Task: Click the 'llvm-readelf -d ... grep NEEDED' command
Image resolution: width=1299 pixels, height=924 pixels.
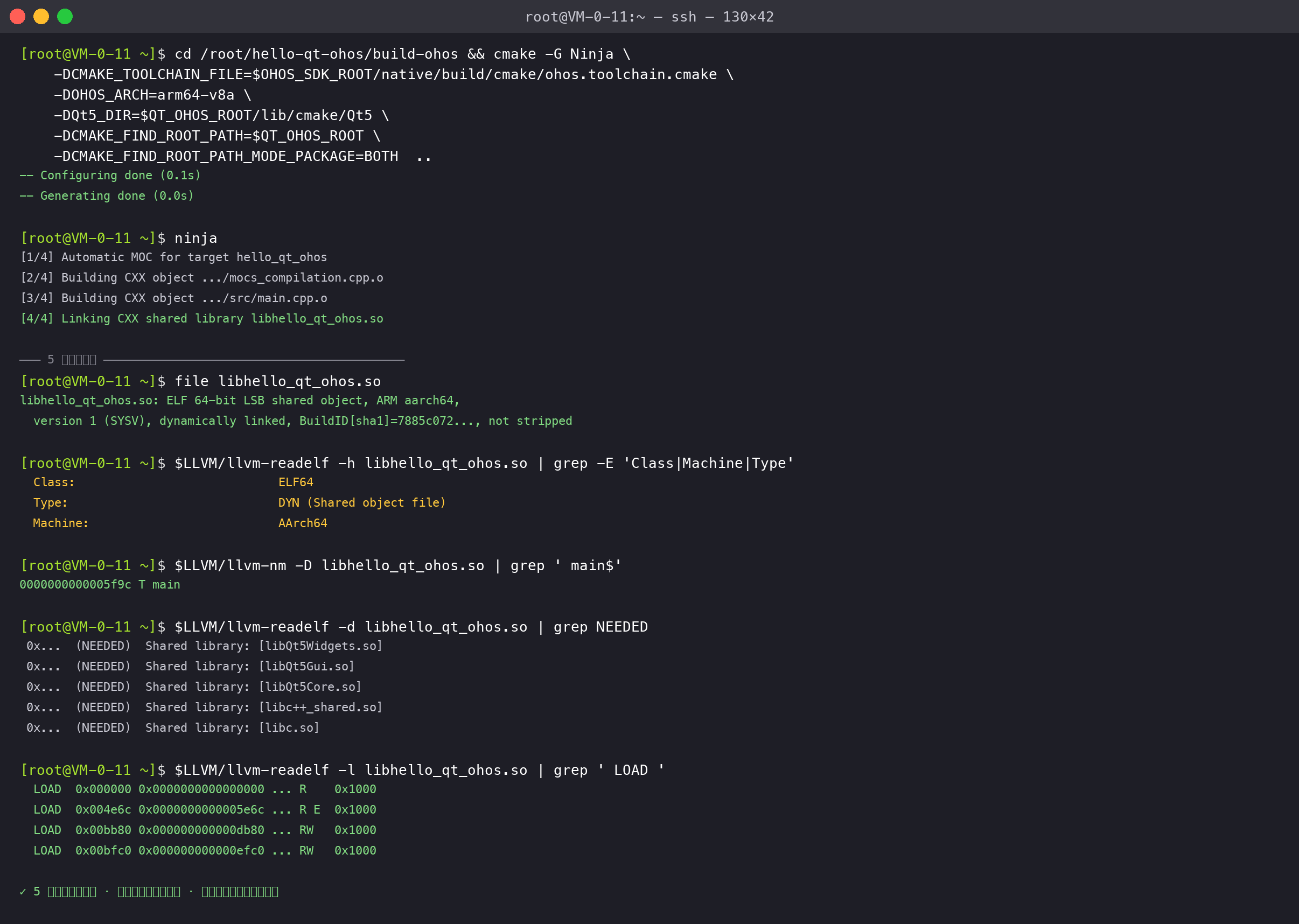Action: point(334,627)
